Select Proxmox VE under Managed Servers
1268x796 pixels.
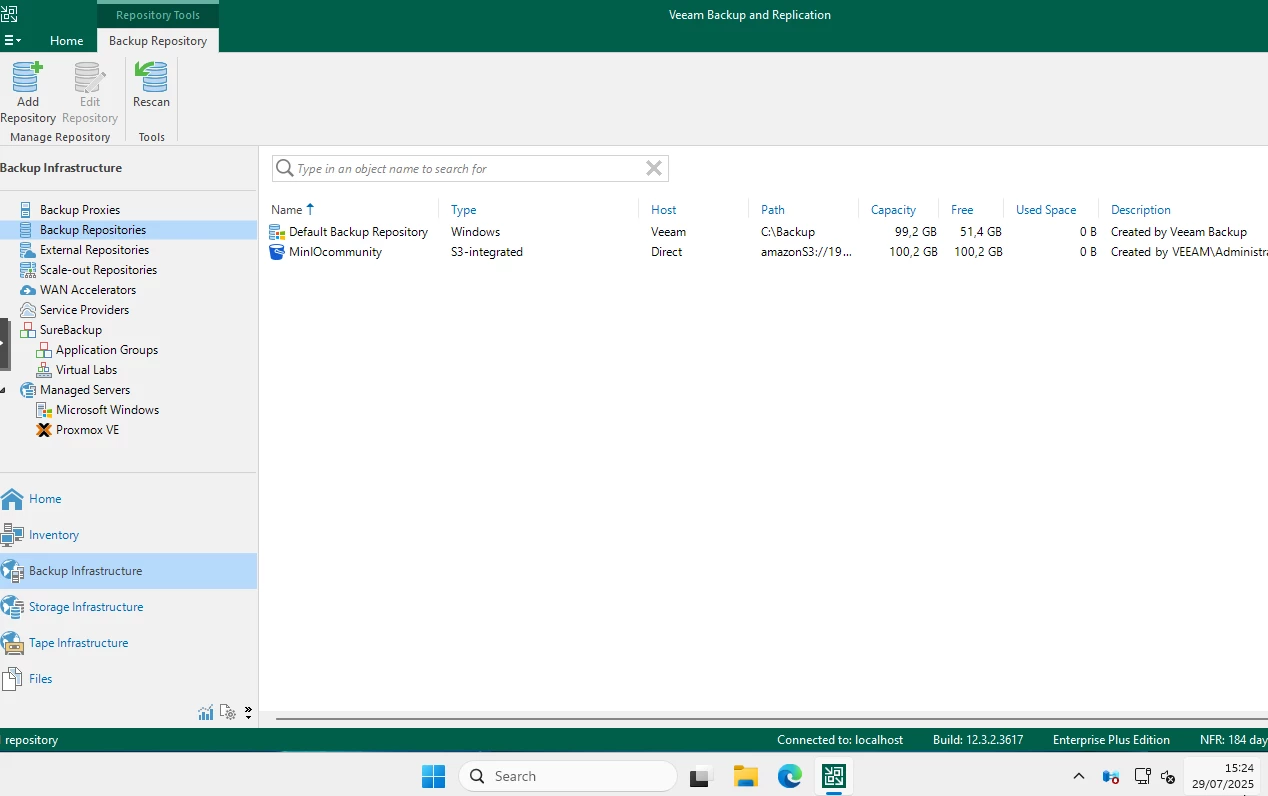[87, 430]
